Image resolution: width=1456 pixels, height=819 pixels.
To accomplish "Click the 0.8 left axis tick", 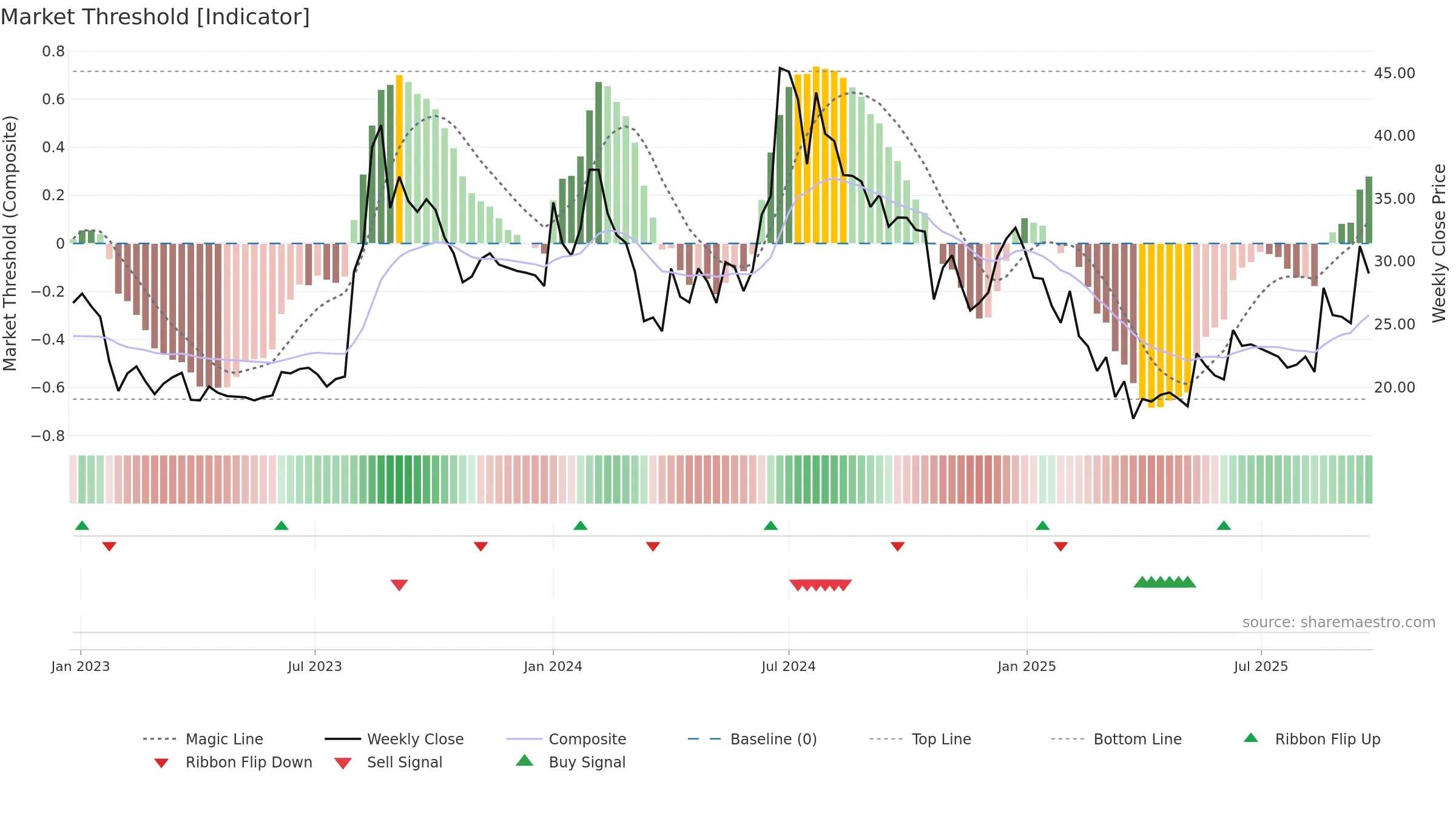I will pyautogui.click(x=53, y=52).
